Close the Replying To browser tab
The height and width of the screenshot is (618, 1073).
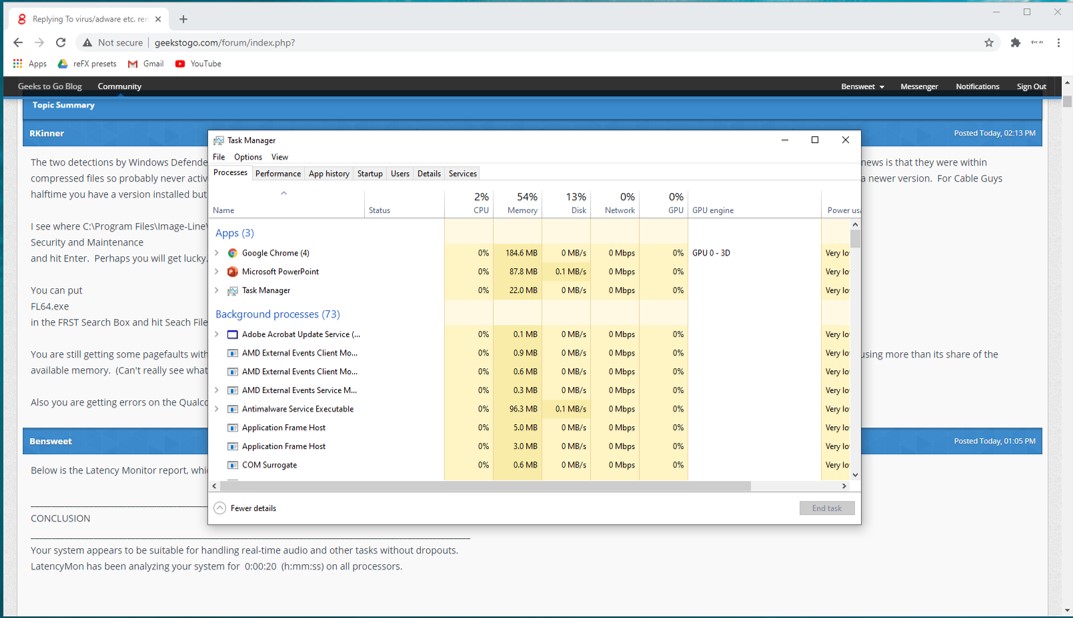[158, 19]
